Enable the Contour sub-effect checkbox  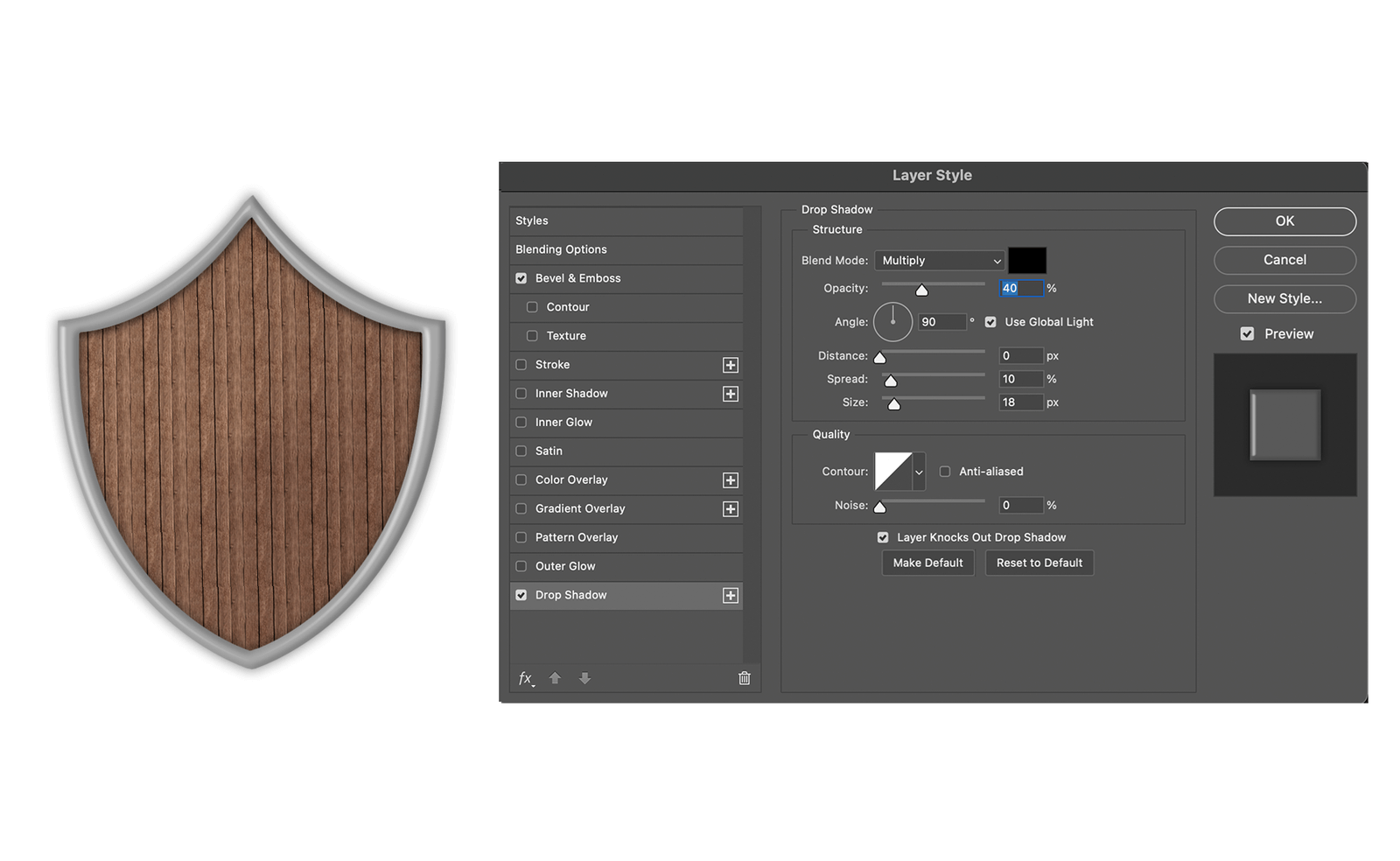pyautogui.click(x=532, y=307)
